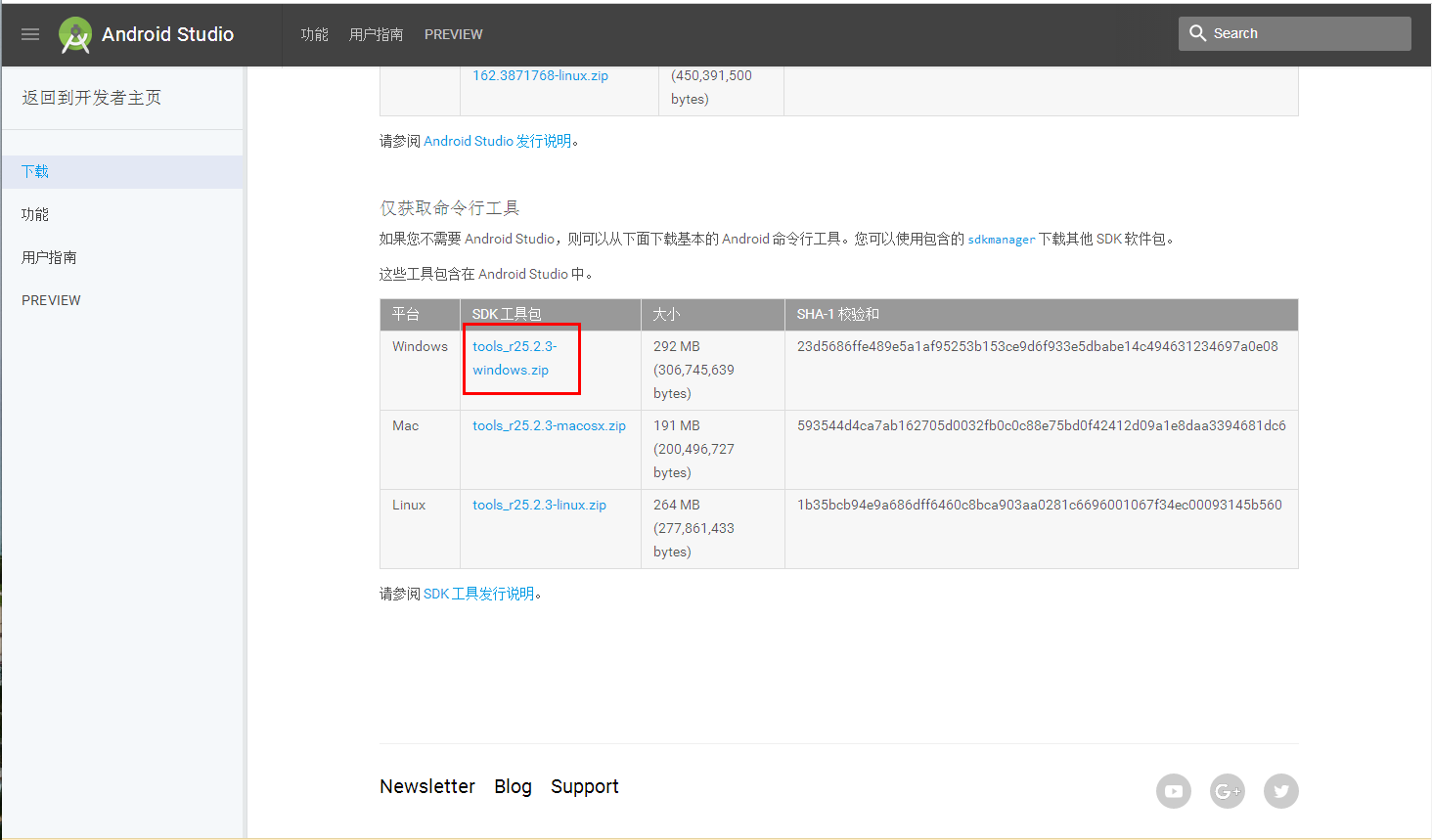This screenshot has width=1432, height=840.
Task: Click the text 这些工具包含在 Android Studio 中
Action: pyautogui.click(x=486, y=274)
